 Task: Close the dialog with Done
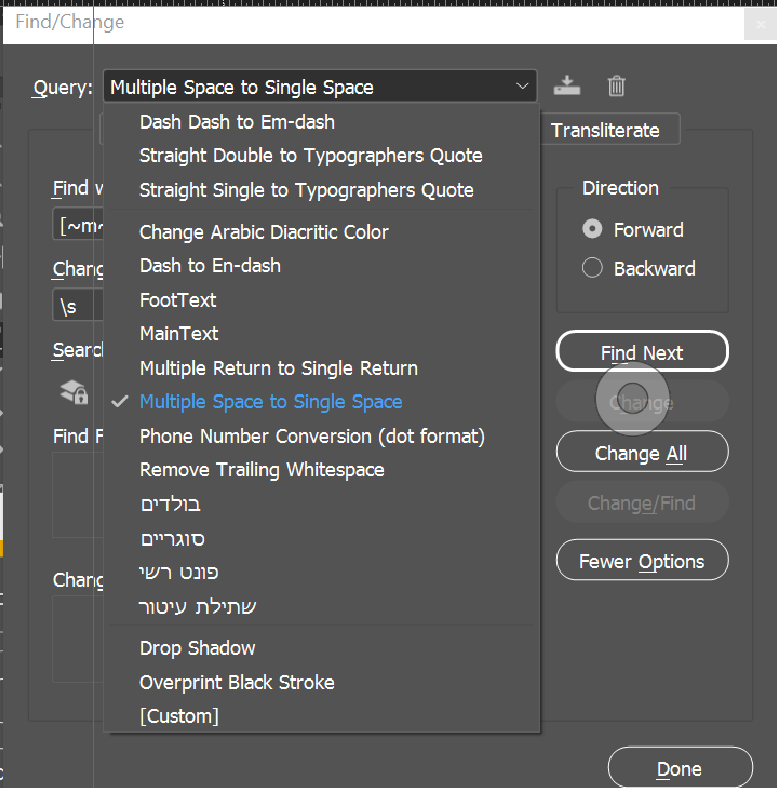point(679,769)
